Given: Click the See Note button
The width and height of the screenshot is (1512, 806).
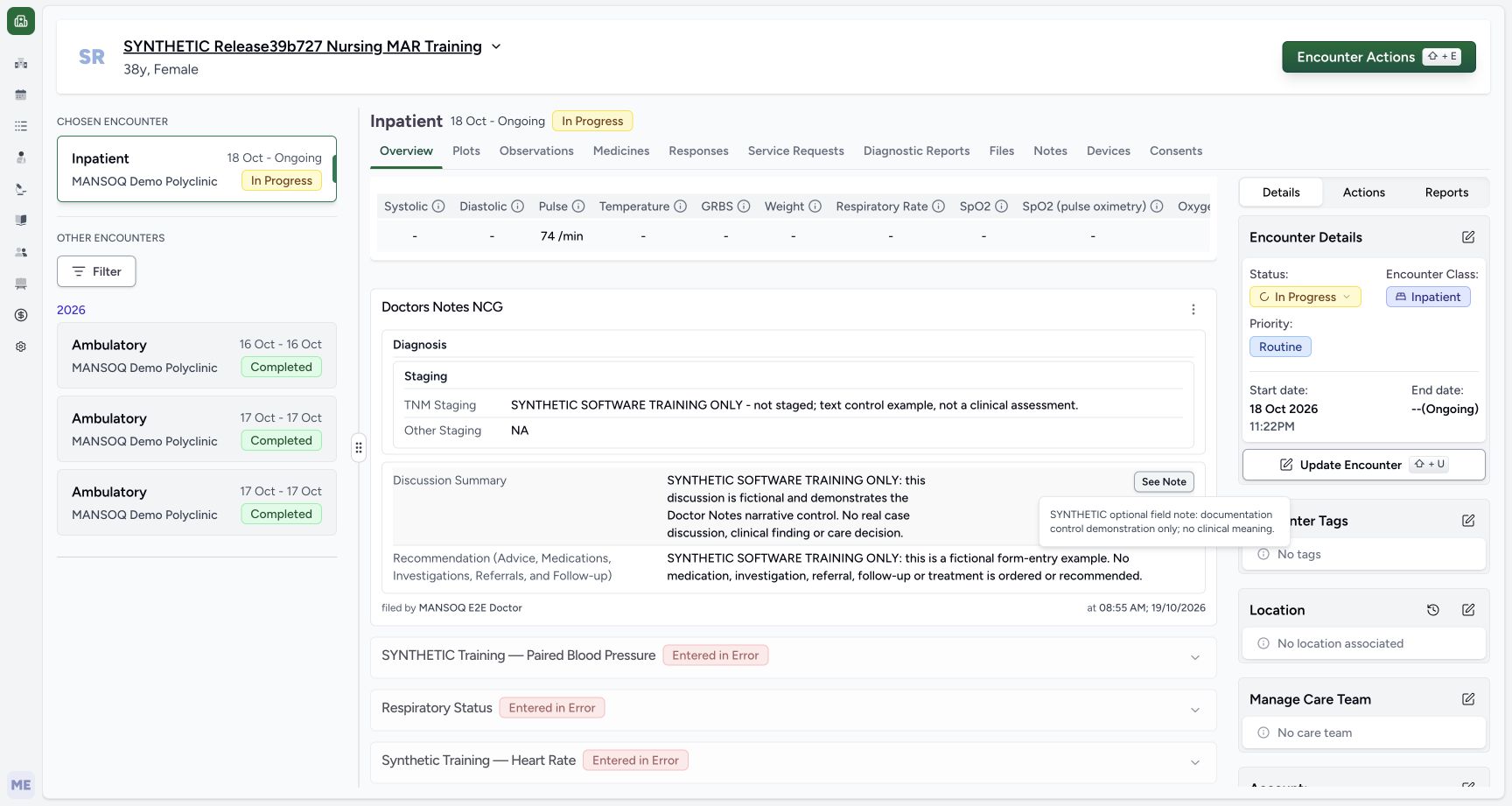Looking at the screenshot, I should [1164, 481].
